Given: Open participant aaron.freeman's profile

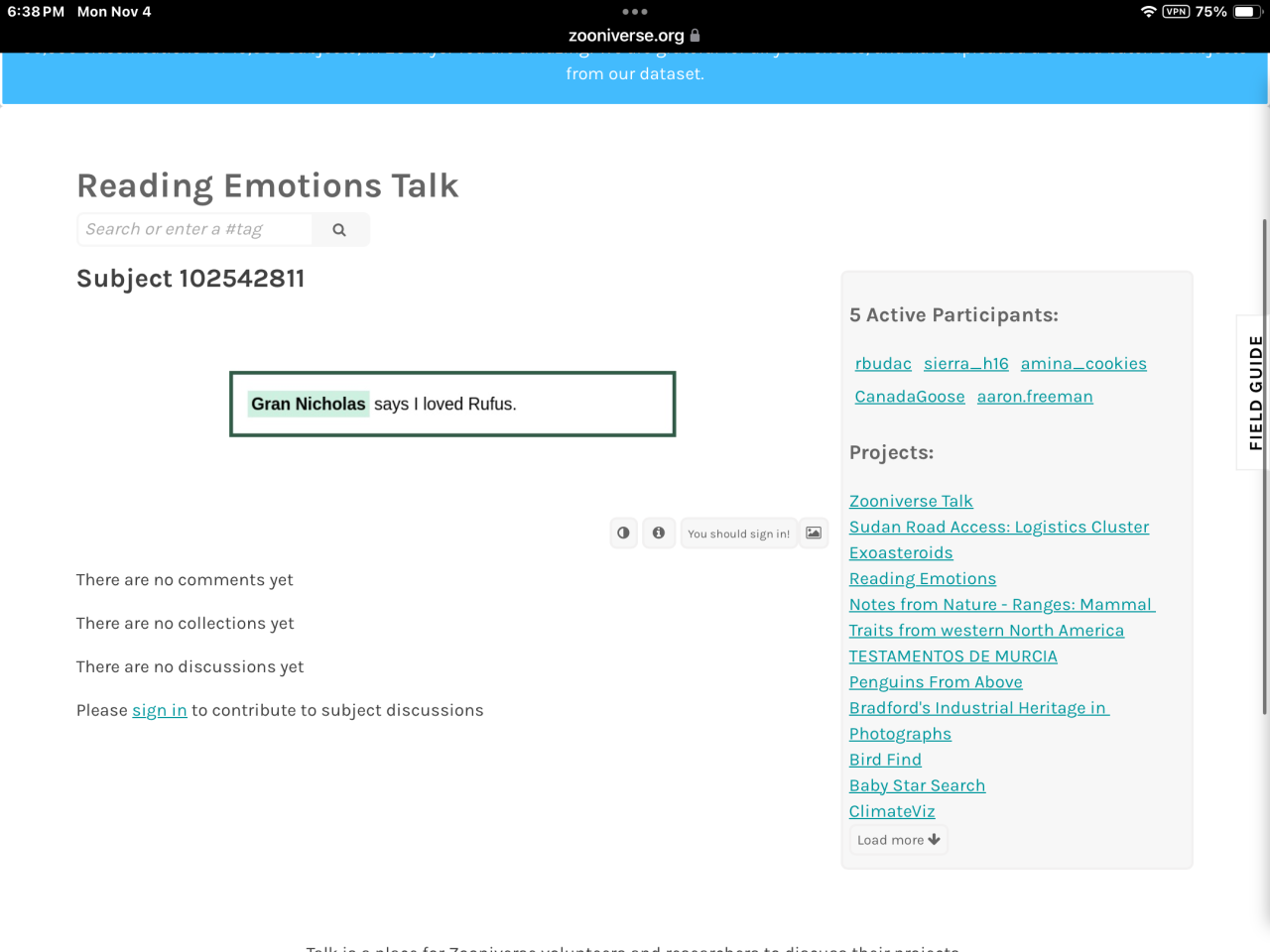Looking at the screenshot, I should coord(1035,397).
